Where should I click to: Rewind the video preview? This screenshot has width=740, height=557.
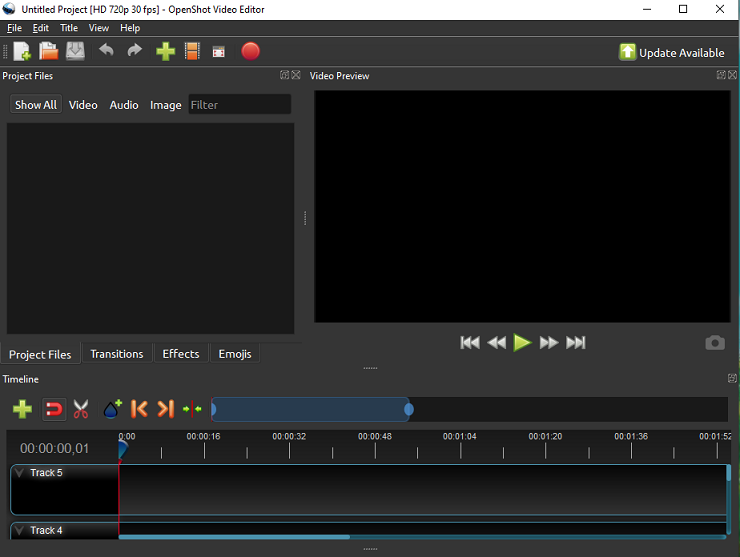pyautogui.click(x=496, y=342)
